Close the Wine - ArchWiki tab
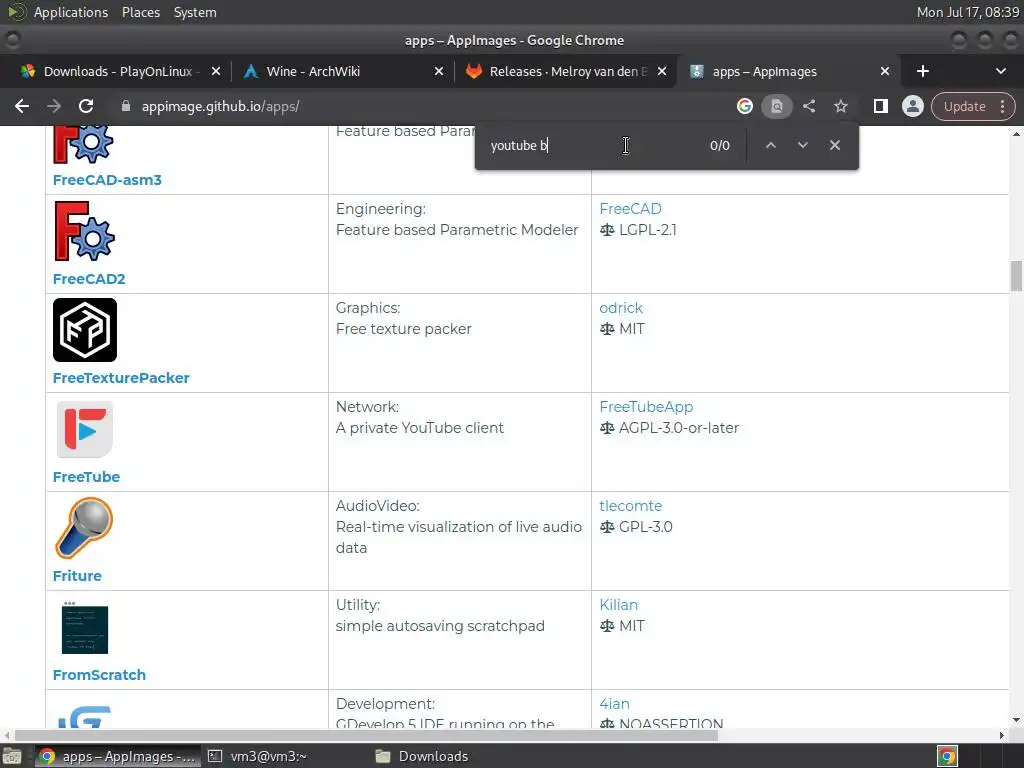 point(439,71)
